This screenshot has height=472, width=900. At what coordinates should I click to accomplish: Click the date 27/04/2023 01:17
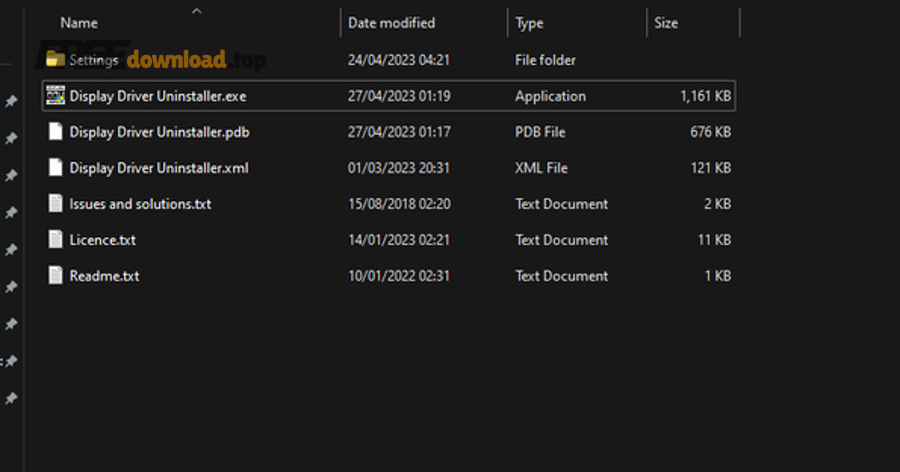point(399,132)
